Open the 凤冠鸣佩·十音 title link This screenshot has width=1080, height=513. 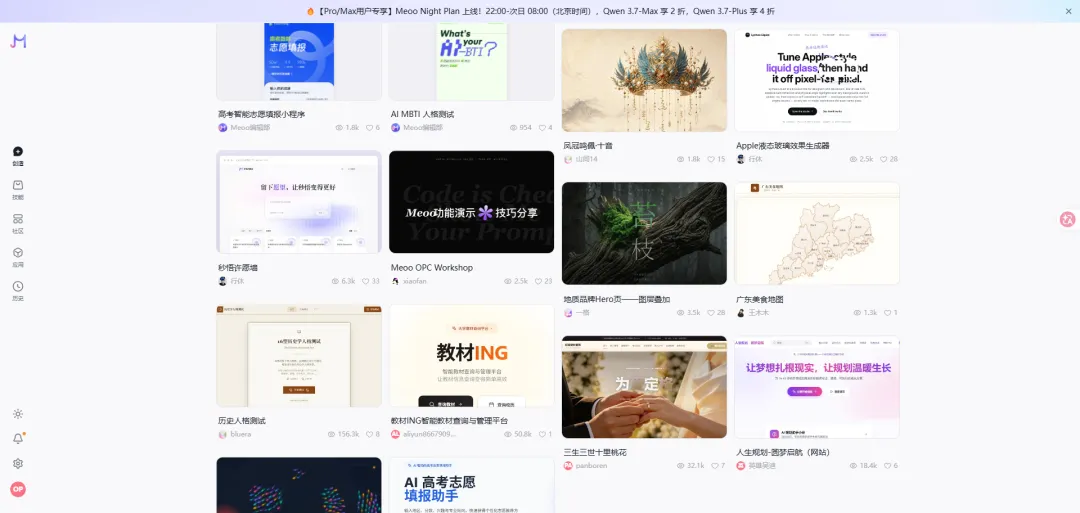pyautogui.click(x=588, y=146)
